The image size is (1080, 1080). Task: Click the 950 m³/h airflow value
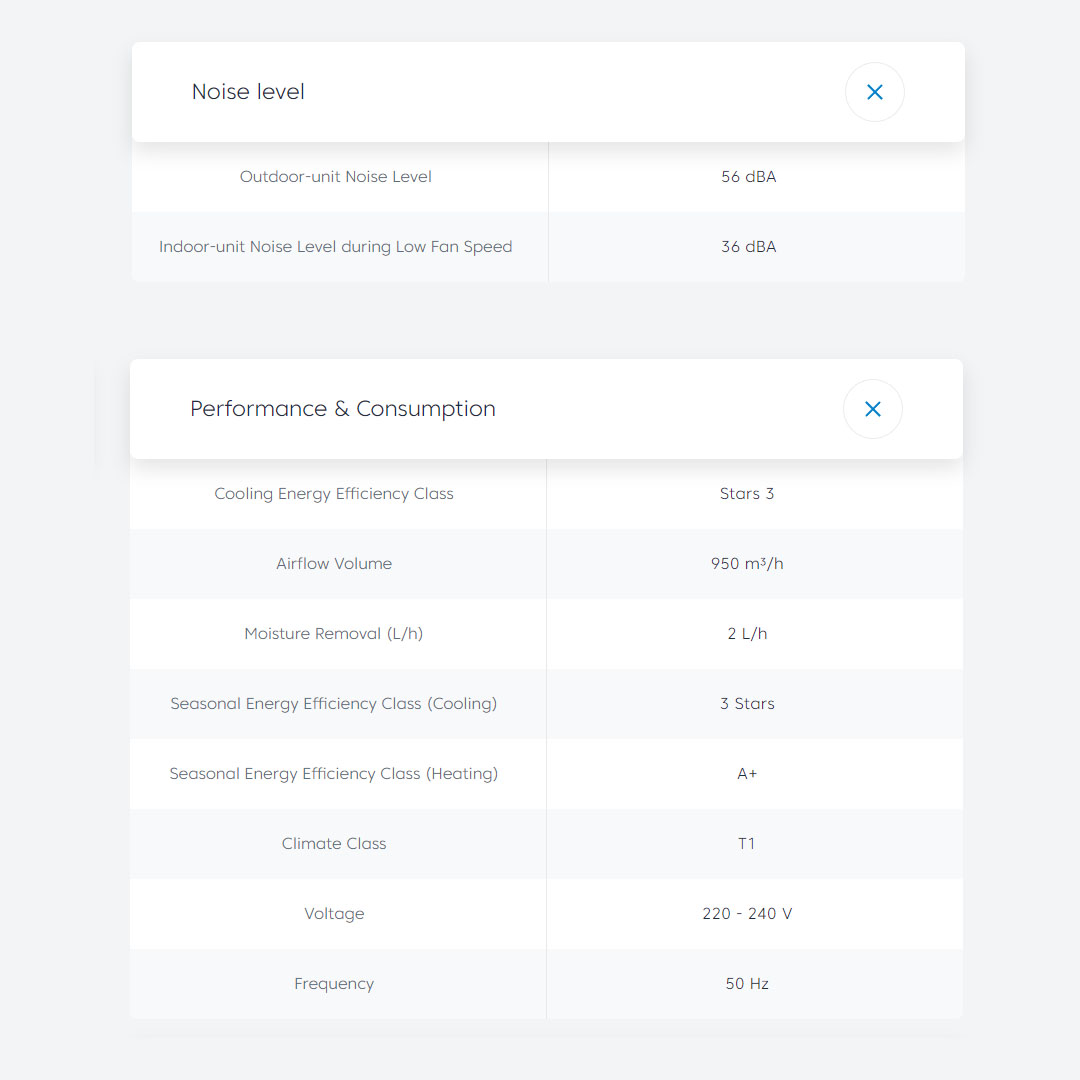pyautogui.click(x=747, y=564)
